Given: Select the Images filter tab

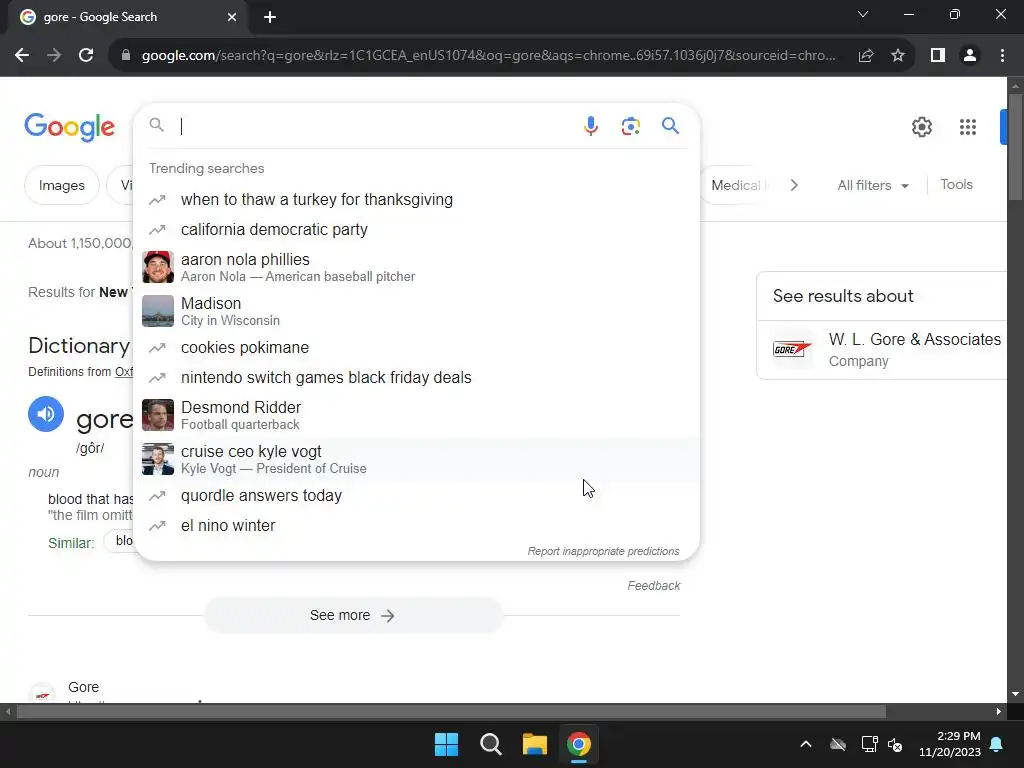Looking at the screenshot, I should click(x=62, y=185).
